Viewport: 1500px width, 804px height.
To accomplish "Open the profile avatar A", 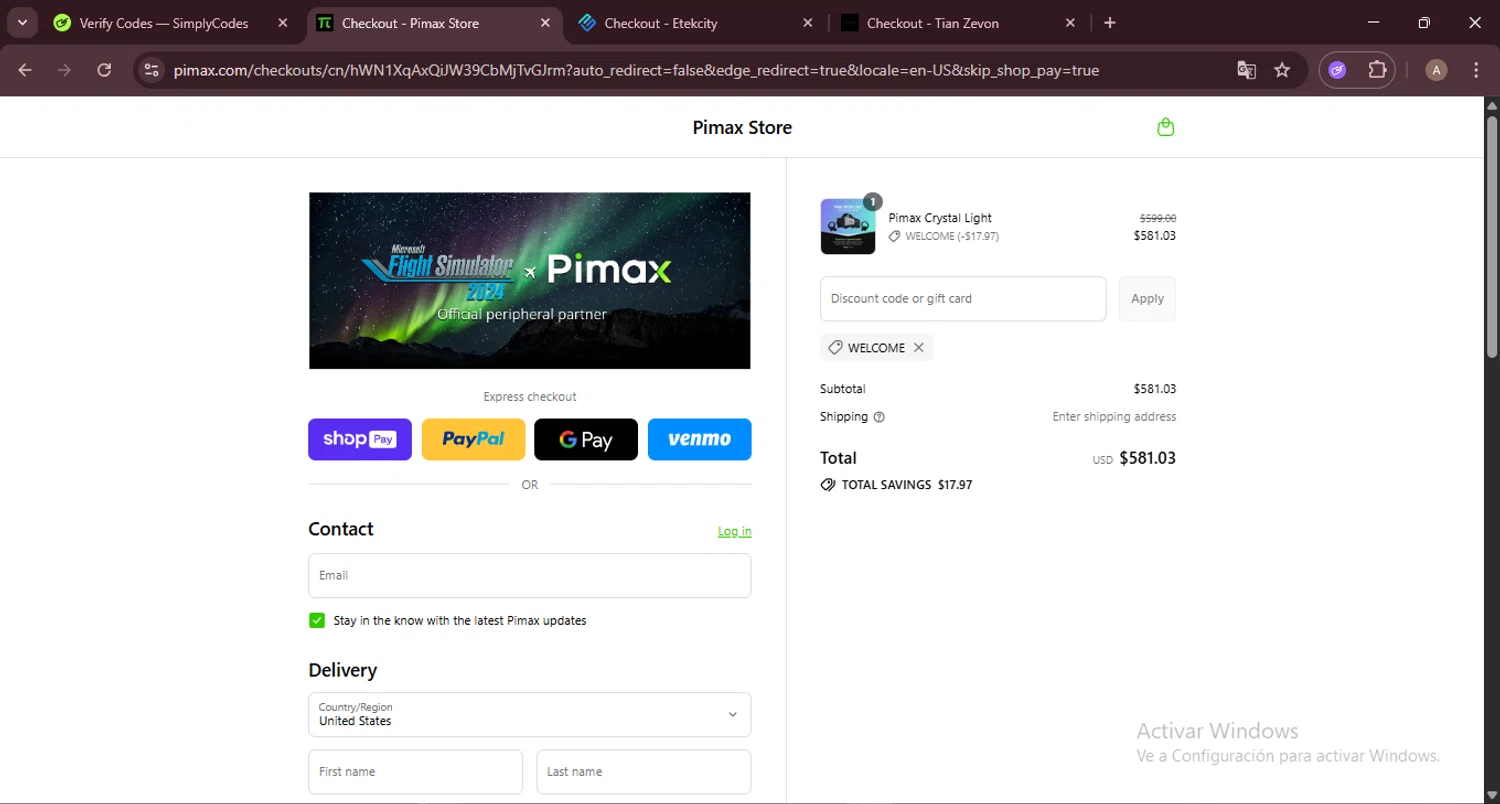I will 1436,70.
